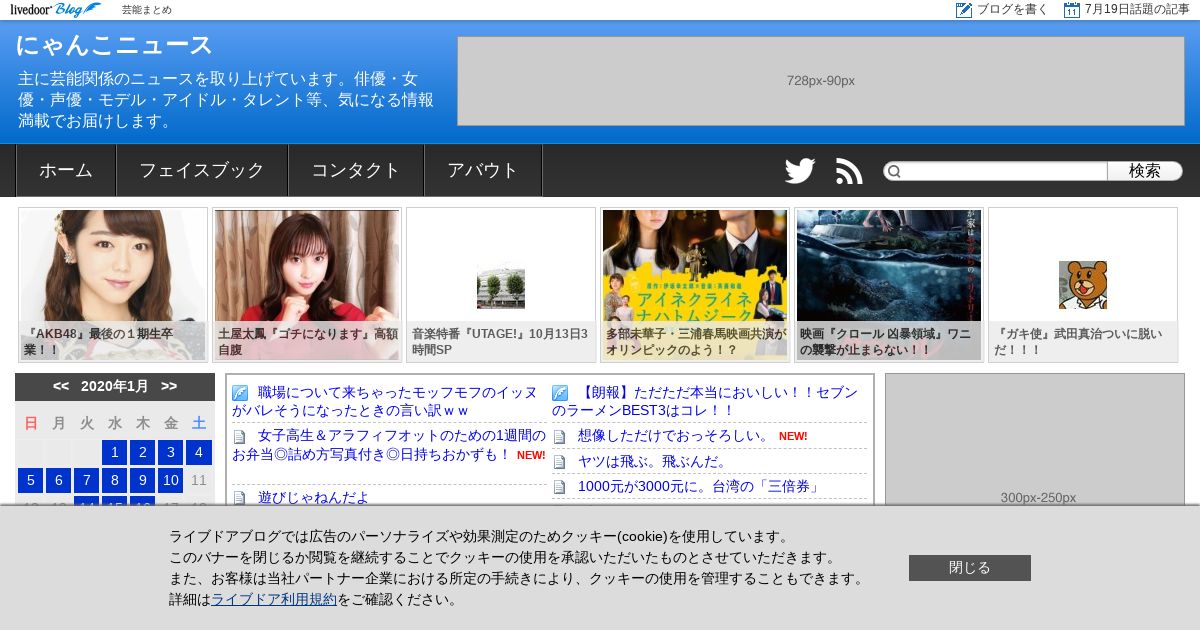Go to next month with >> arrow
Viewport: 1200px width, 630px height.
169,386
